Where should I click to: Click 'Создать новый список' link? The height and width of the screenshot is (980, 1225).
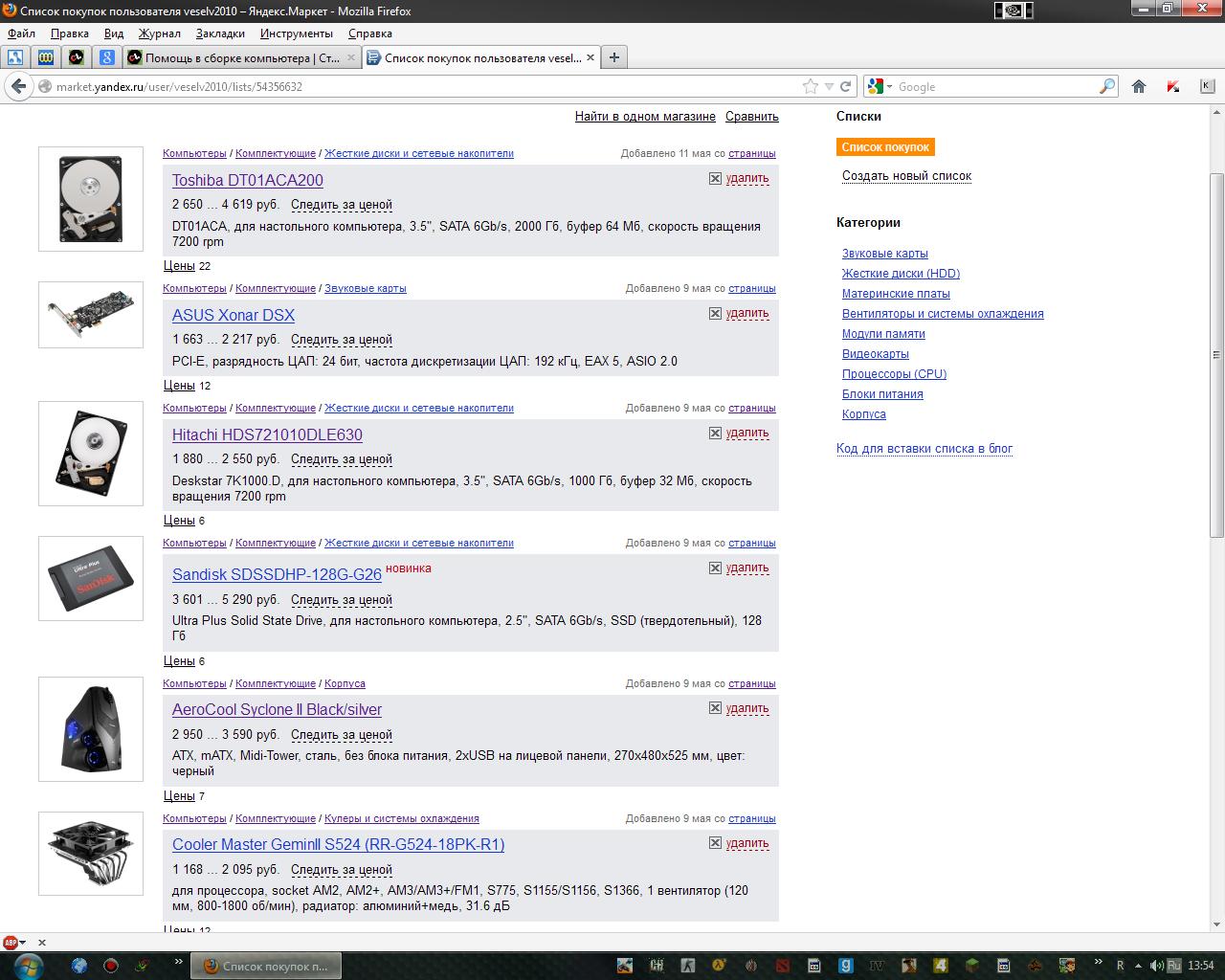(x=906, y=176)
